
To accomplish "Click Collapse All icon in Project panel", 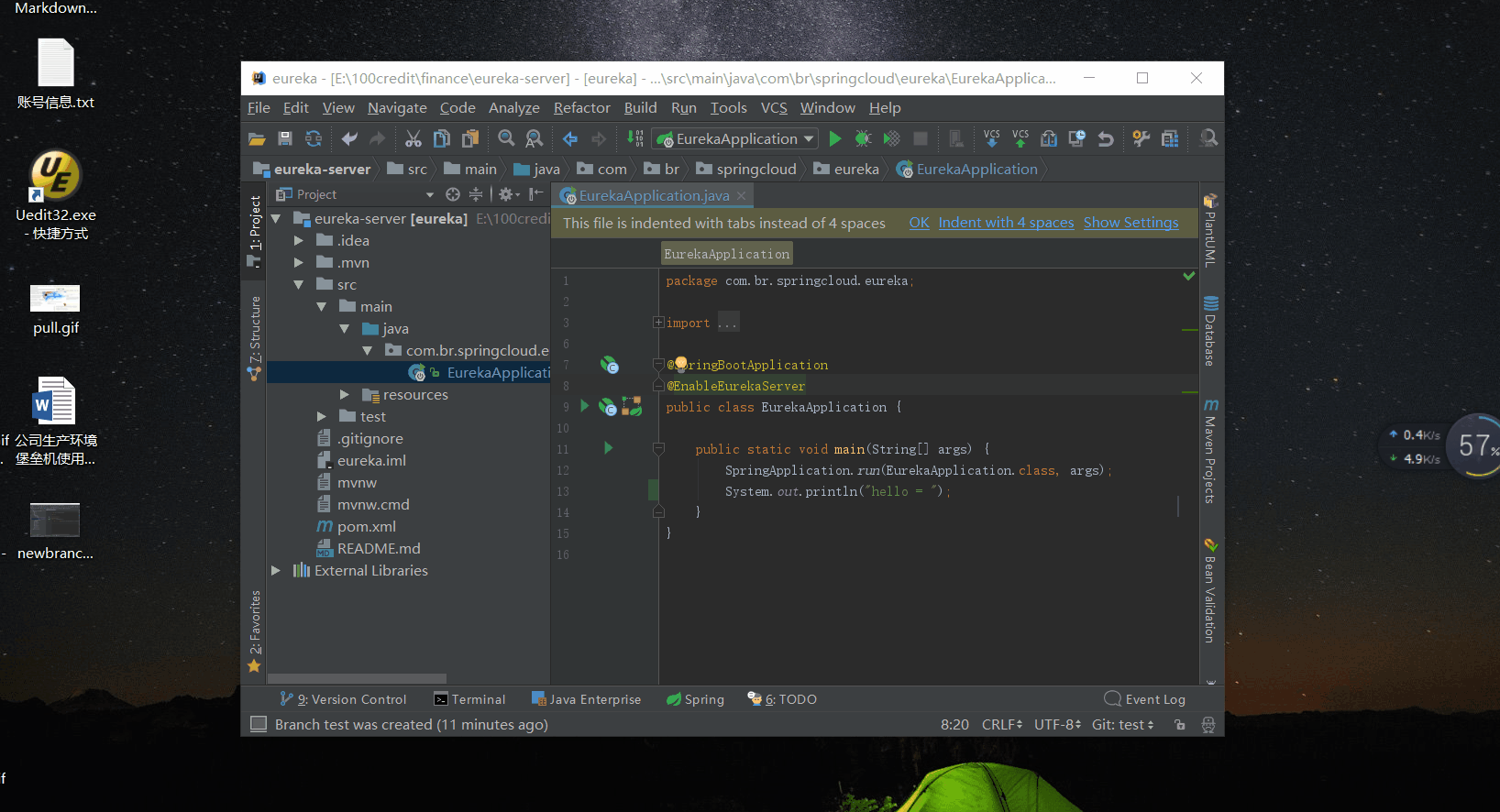I will pos(476,194).
